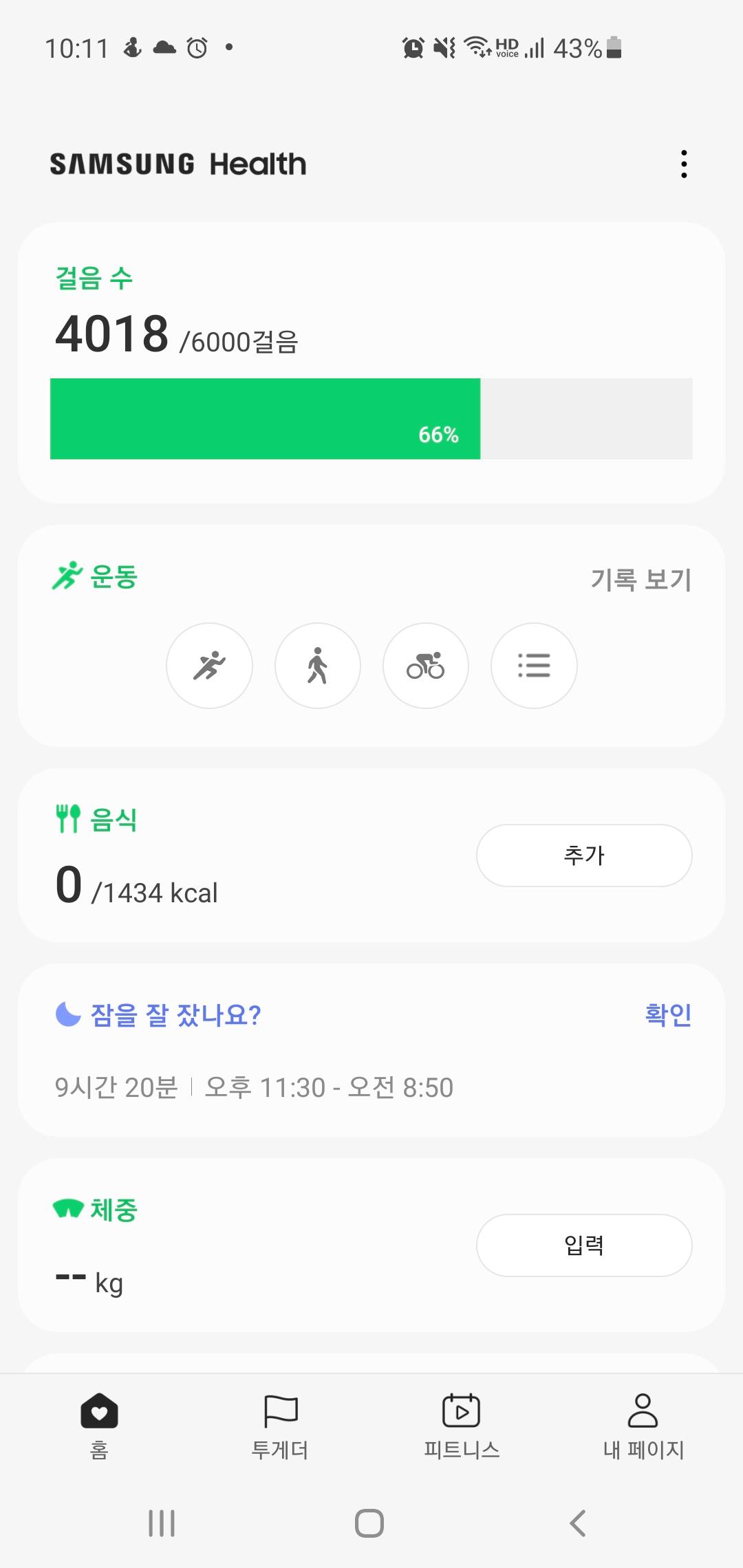Go to the 내 페이지 tab

click(x=643, y=1424)
